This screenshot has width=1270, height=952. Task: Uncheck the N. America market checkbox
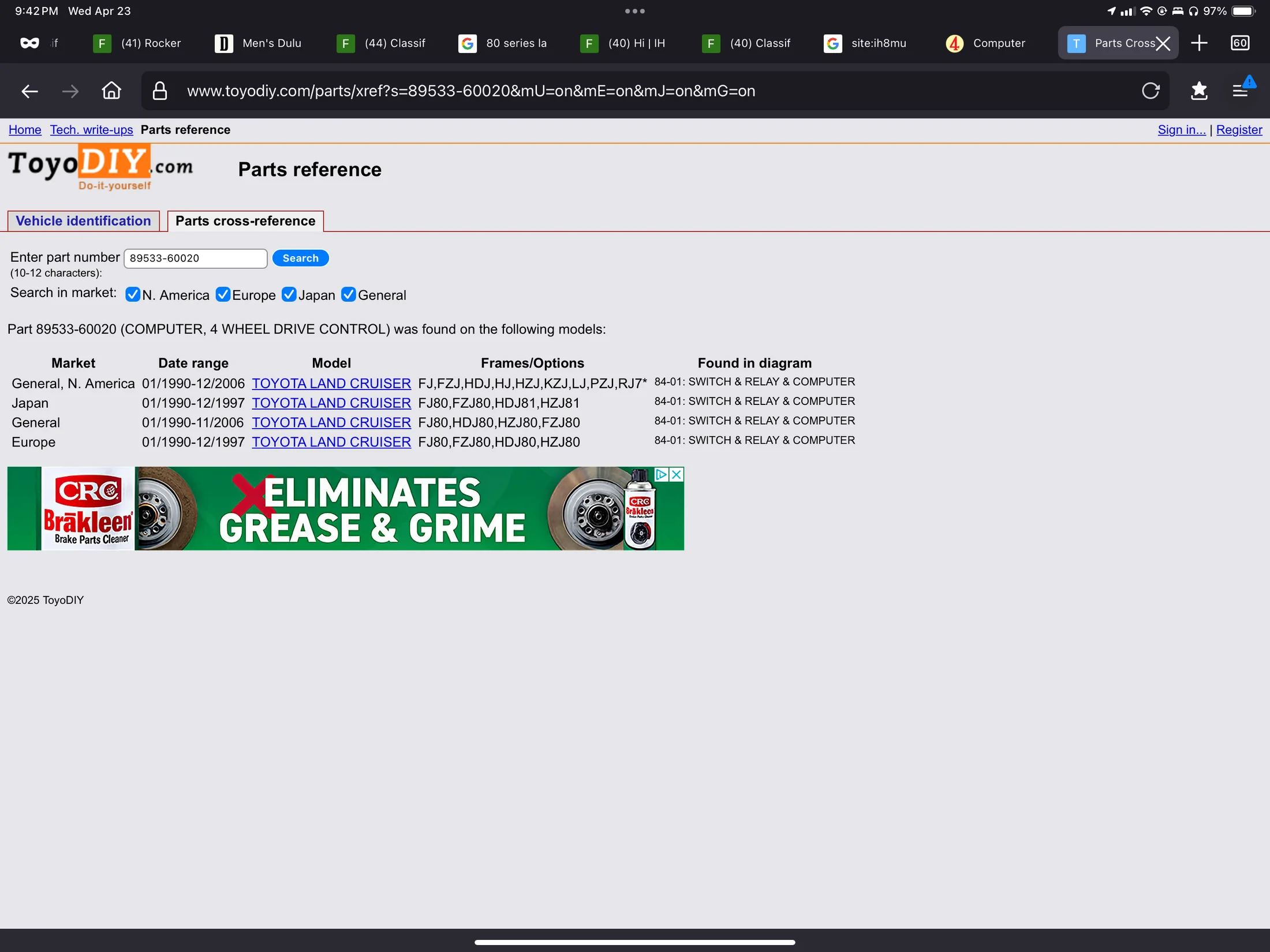[133, 295]
